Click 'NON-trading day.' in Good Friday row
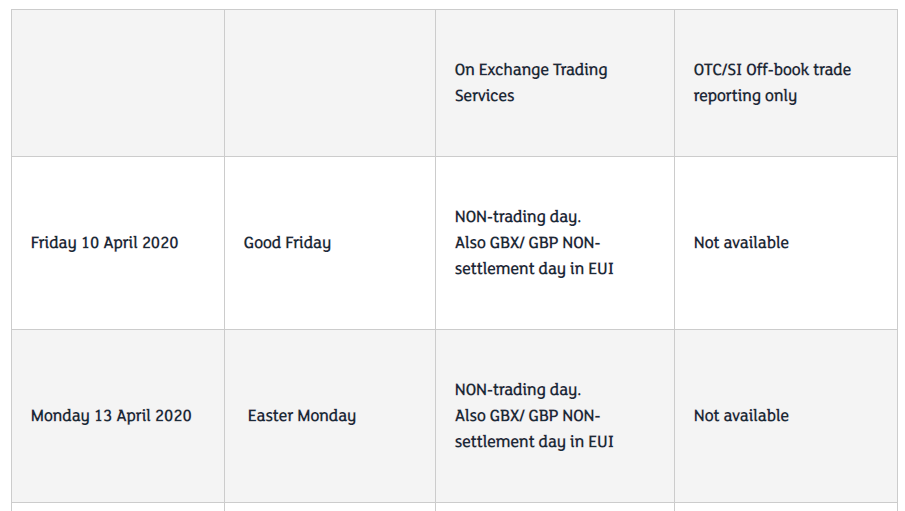This screenshot has height=511, width=905. [x=518, y=217]
